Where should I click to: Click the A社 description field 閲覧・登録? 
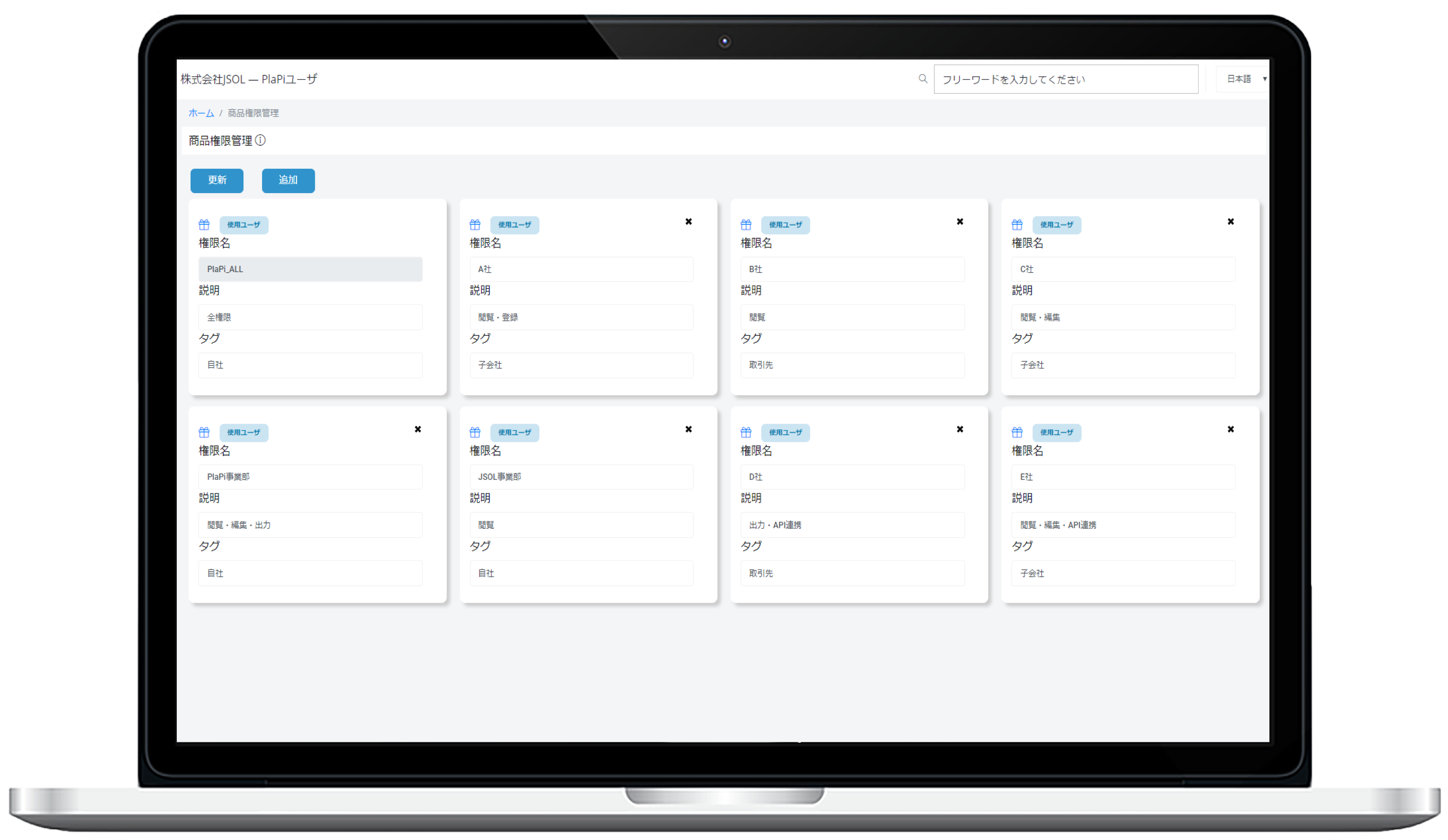581,317
